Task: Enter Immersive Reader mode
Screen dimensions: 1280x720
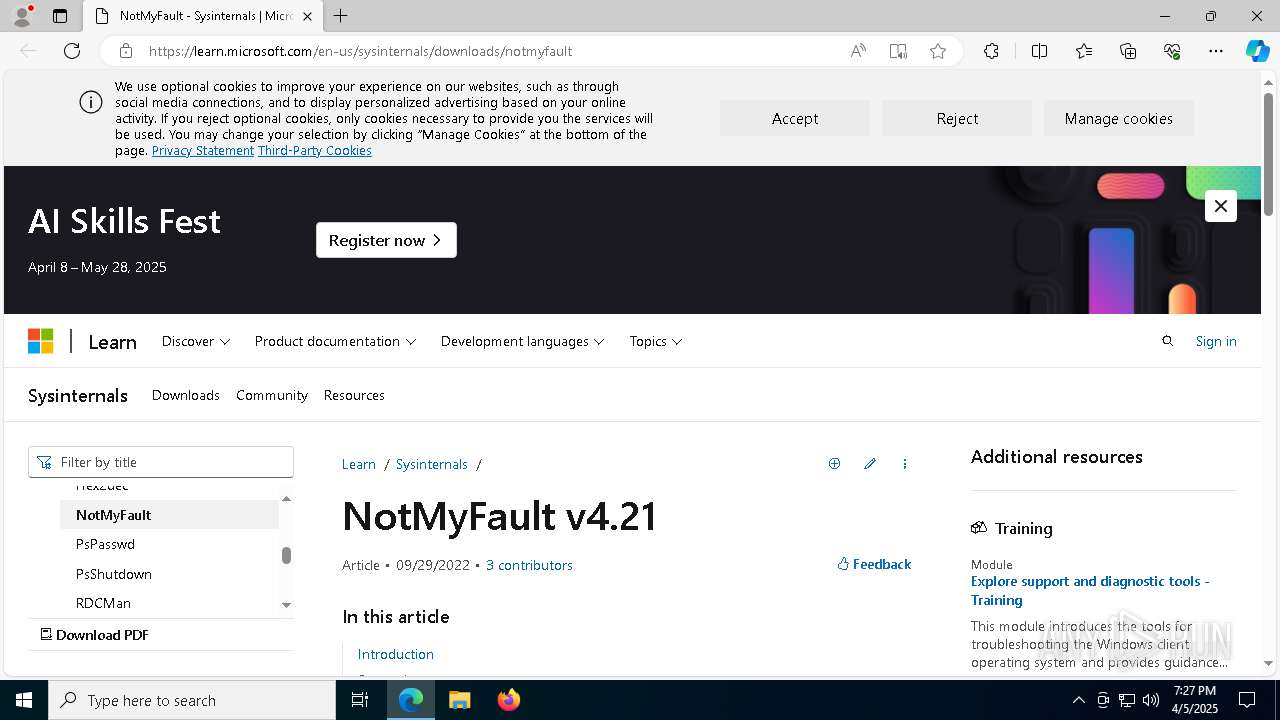Action: pyautogui.click(x=898, y=51)
